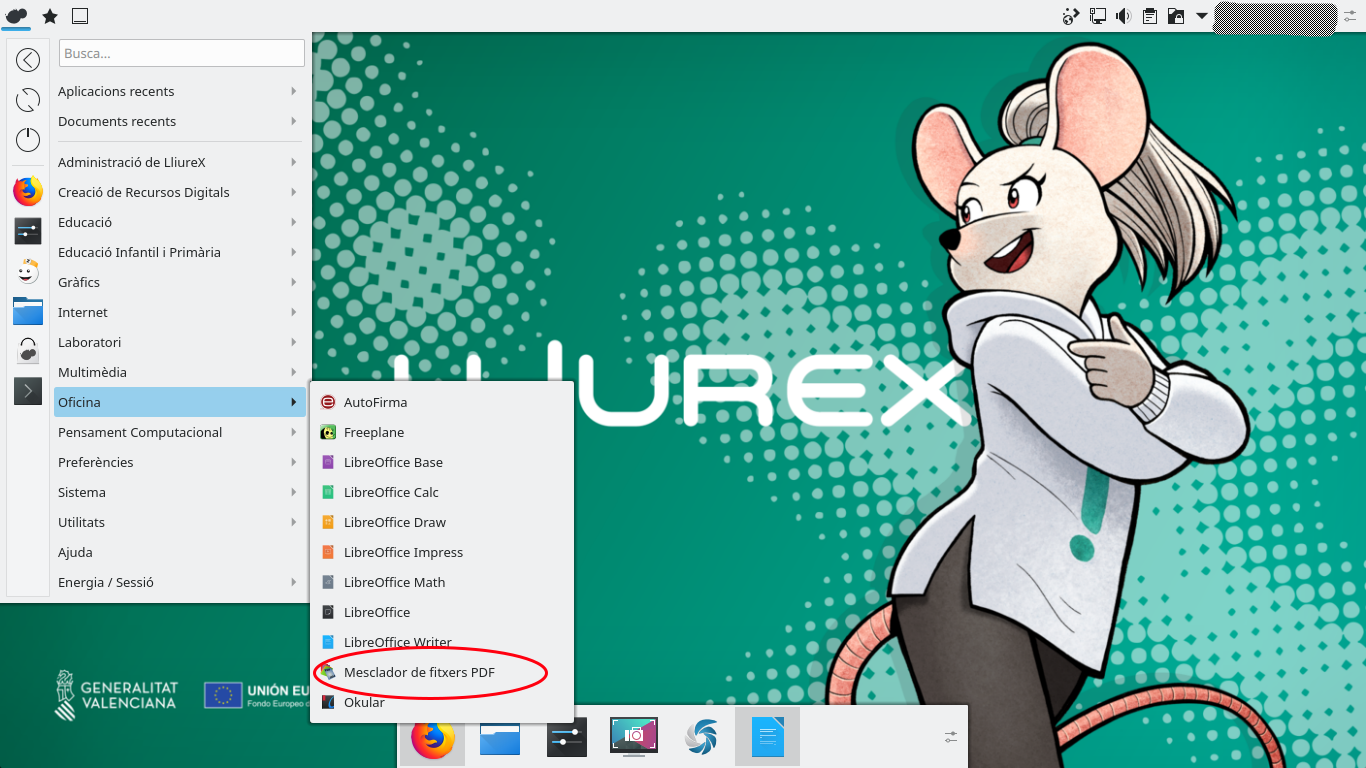Click the Busca search field

tap(182, 53)
